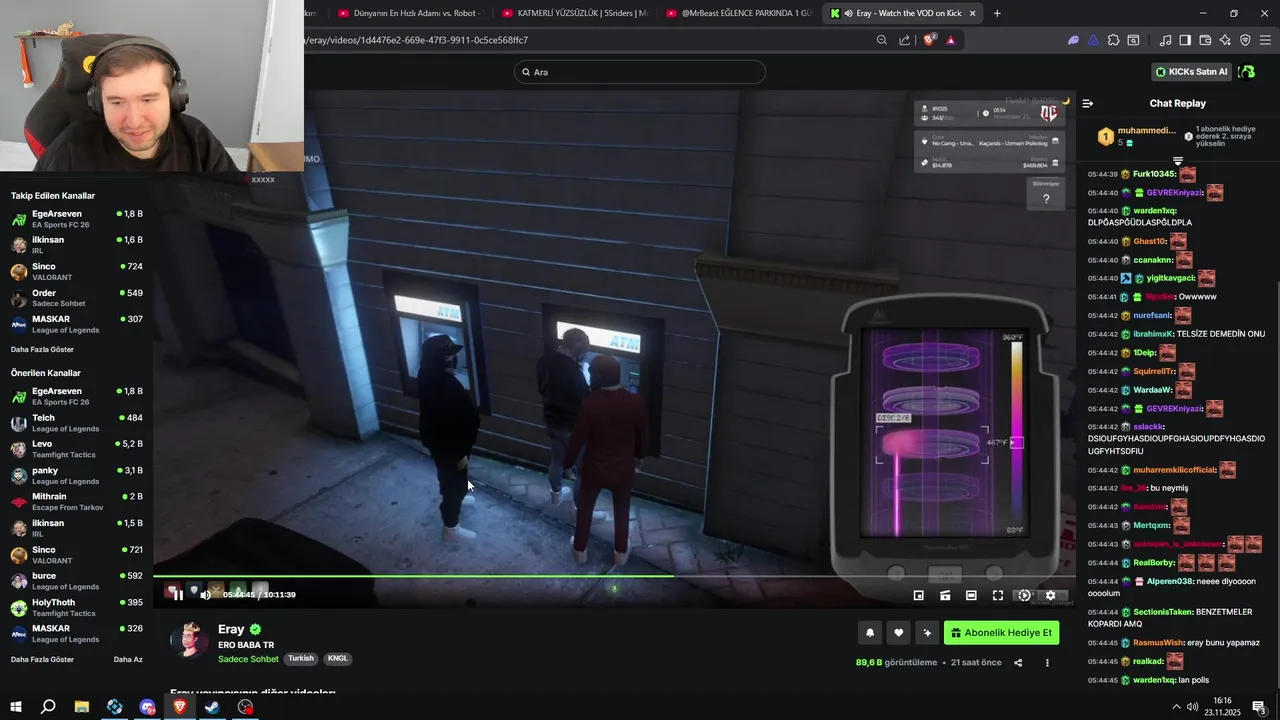Share this VOD via the share icon
1280x720 pixels.
[1018, 662]
